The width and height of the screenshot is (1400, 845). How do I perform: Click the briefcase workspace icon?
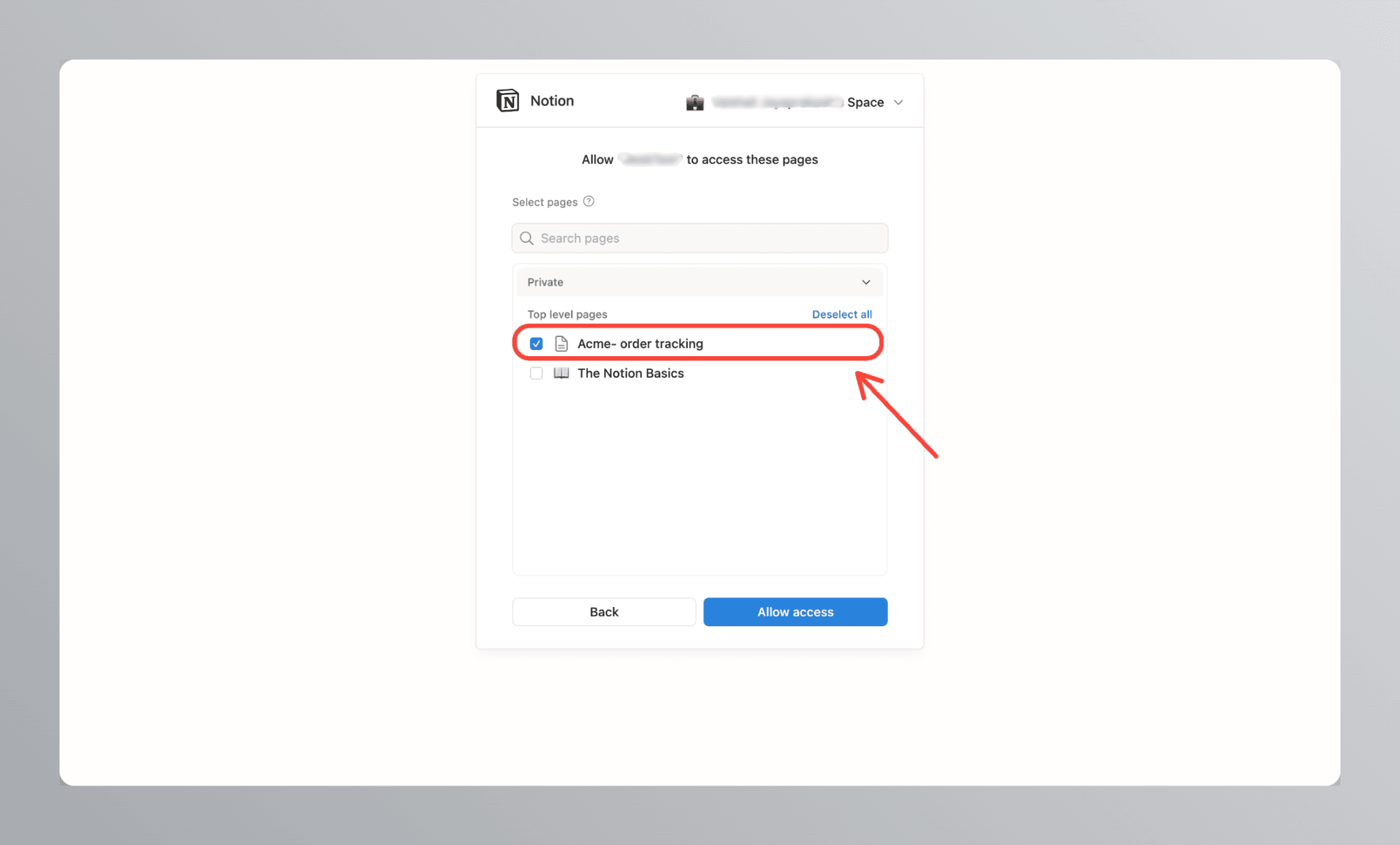pyautogui.click(x=695, y=103)
